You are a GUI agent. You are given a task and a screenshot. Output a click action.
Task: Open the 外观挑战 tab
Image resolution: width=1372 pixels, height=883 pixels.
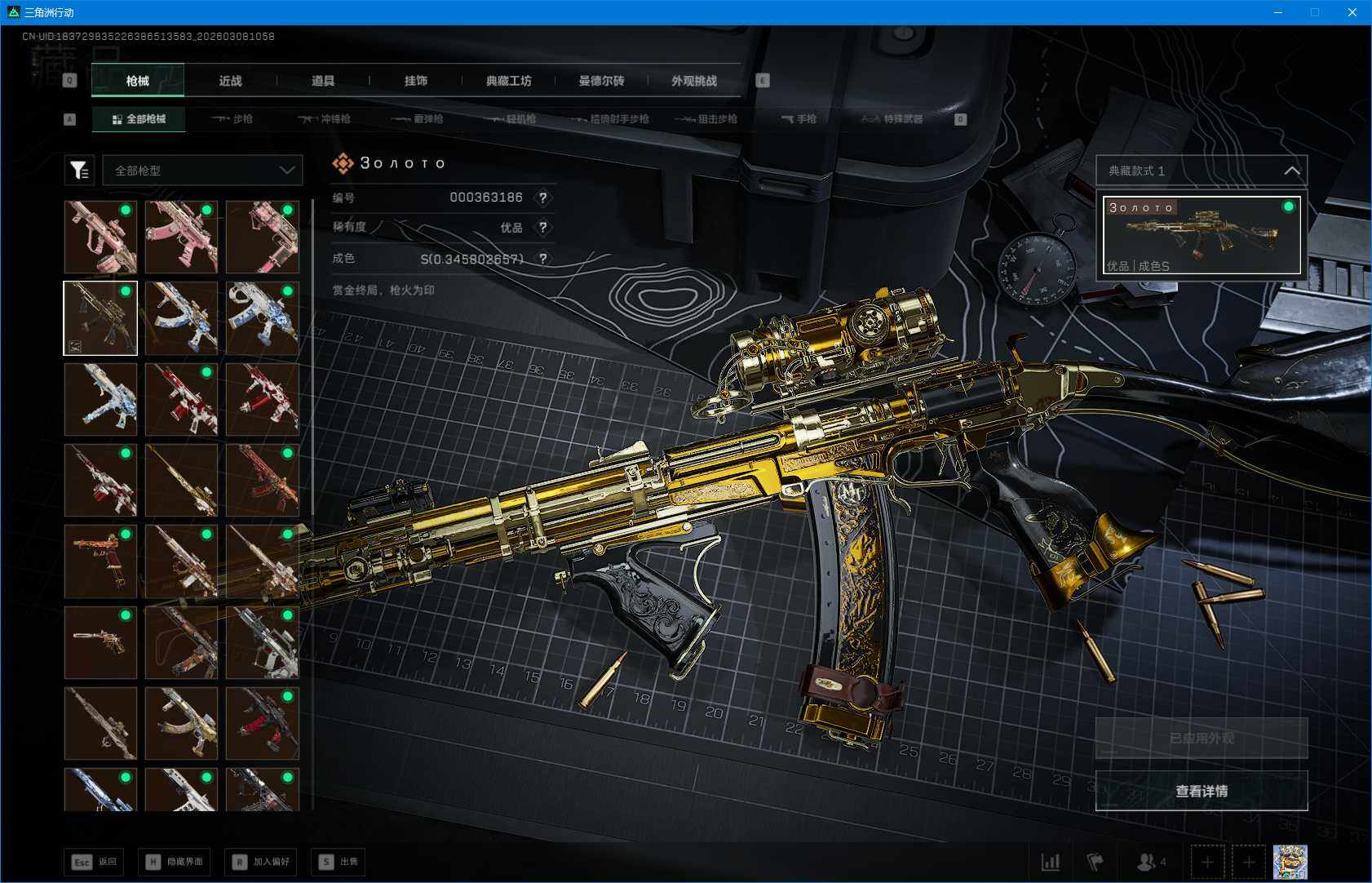(694, 80)
